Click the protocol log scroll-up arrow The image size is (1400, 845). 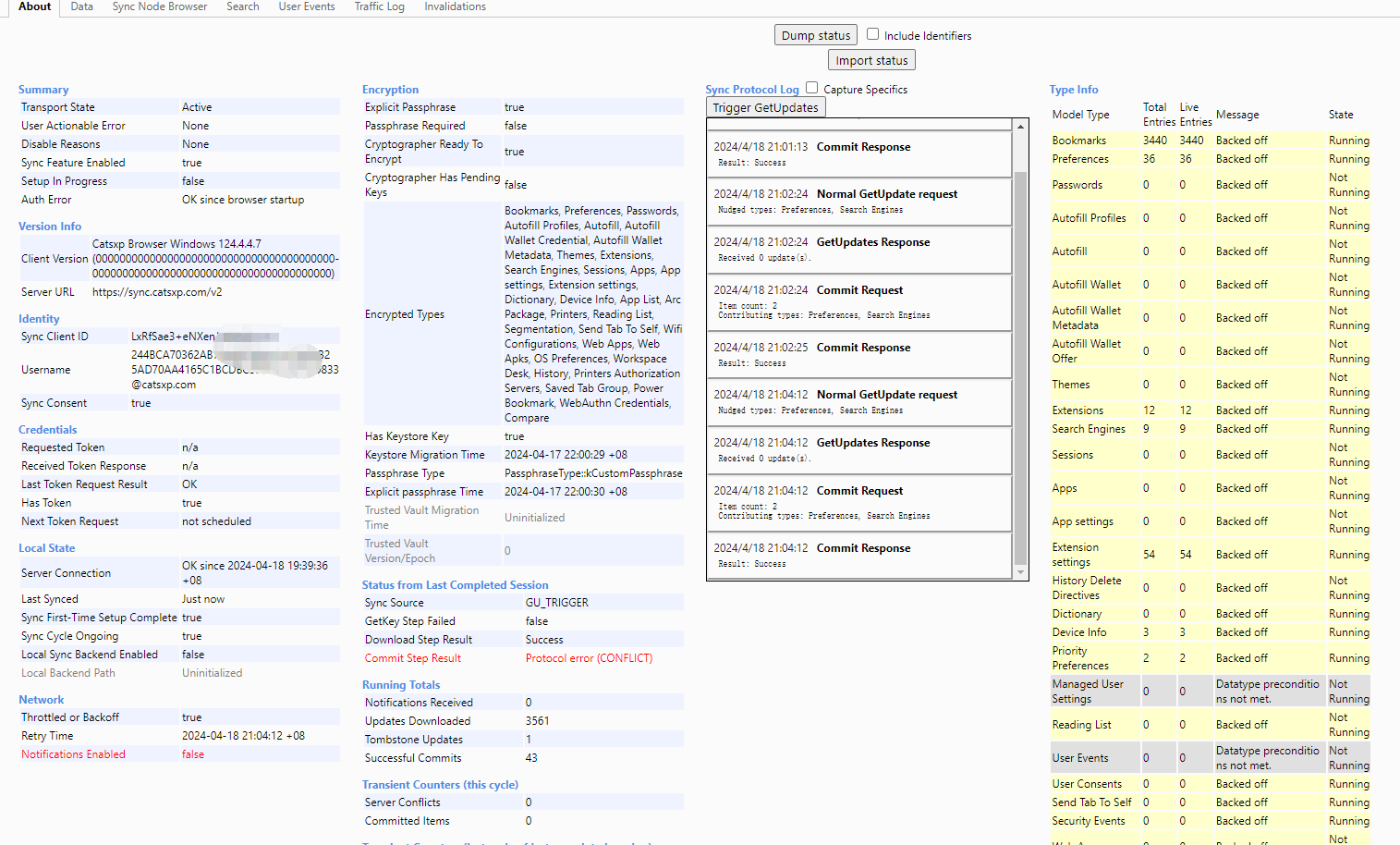(1020, 127)
